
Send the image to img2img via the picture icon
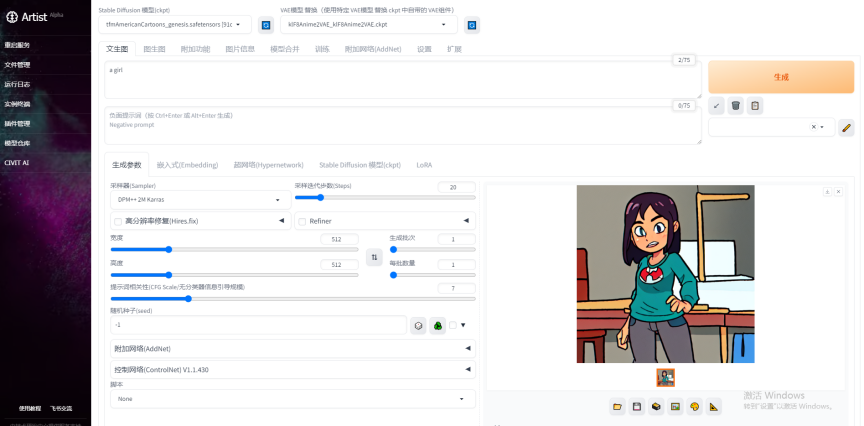click(x=675, y=407)
